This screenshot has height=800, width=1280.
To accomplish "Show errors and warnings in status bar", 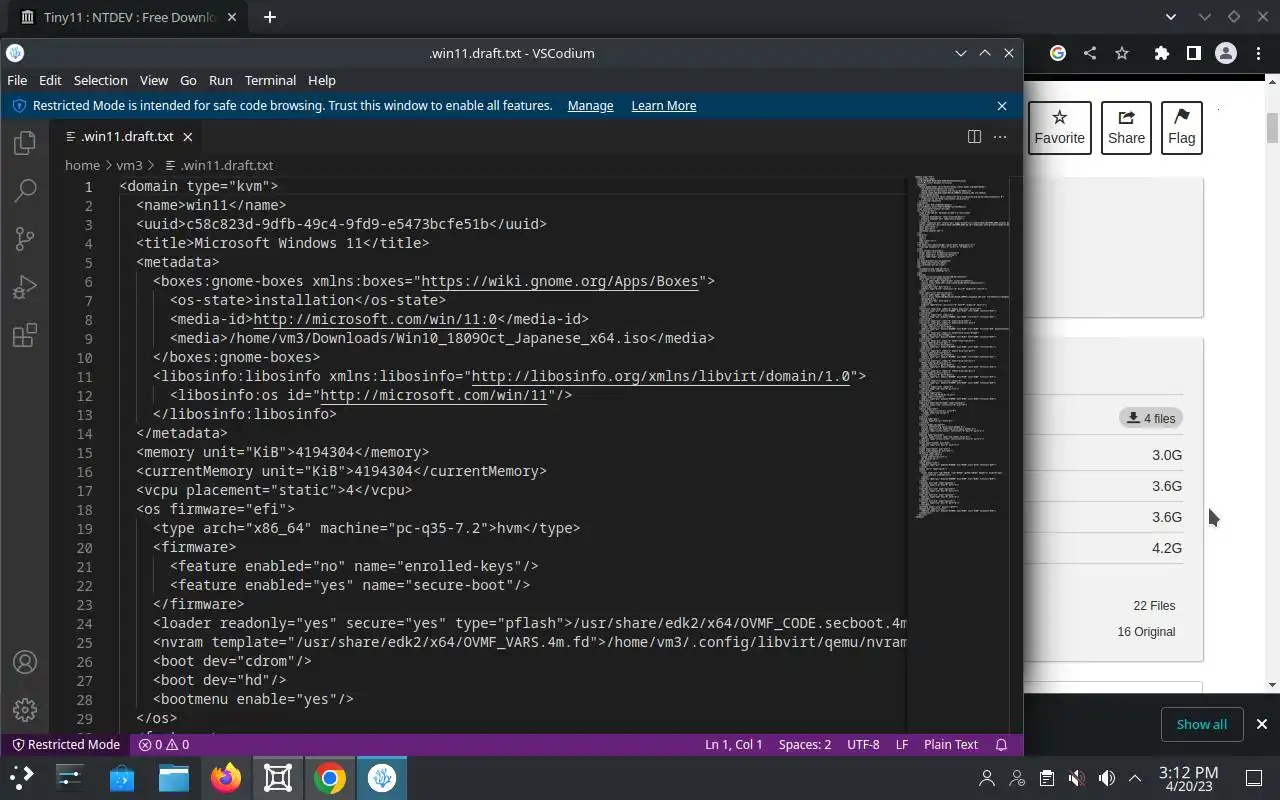I will [164, 745].
